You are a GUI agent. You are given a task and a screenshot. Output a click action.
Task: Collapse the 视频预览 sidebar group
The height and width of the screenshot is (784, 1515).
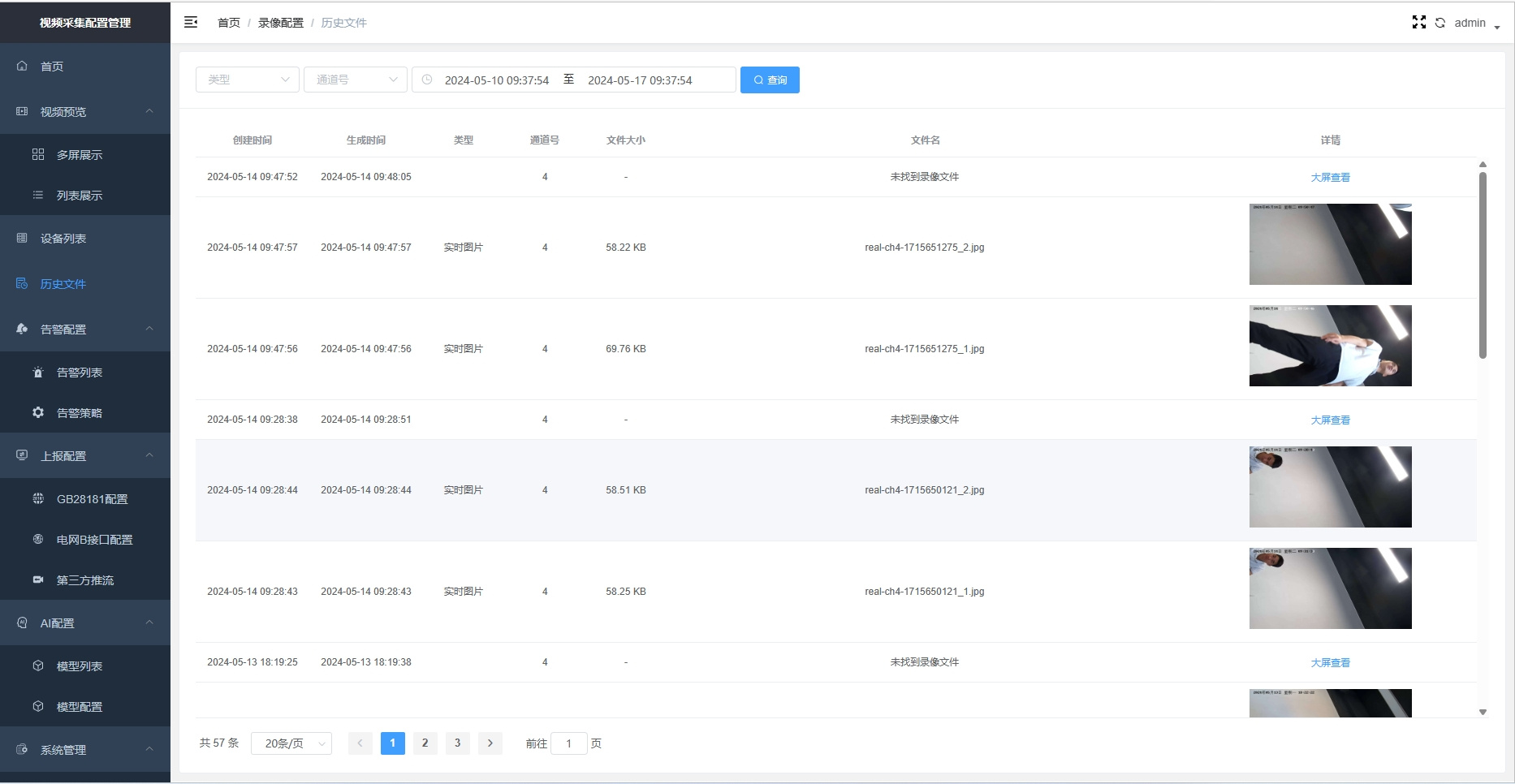coord(149,111)
